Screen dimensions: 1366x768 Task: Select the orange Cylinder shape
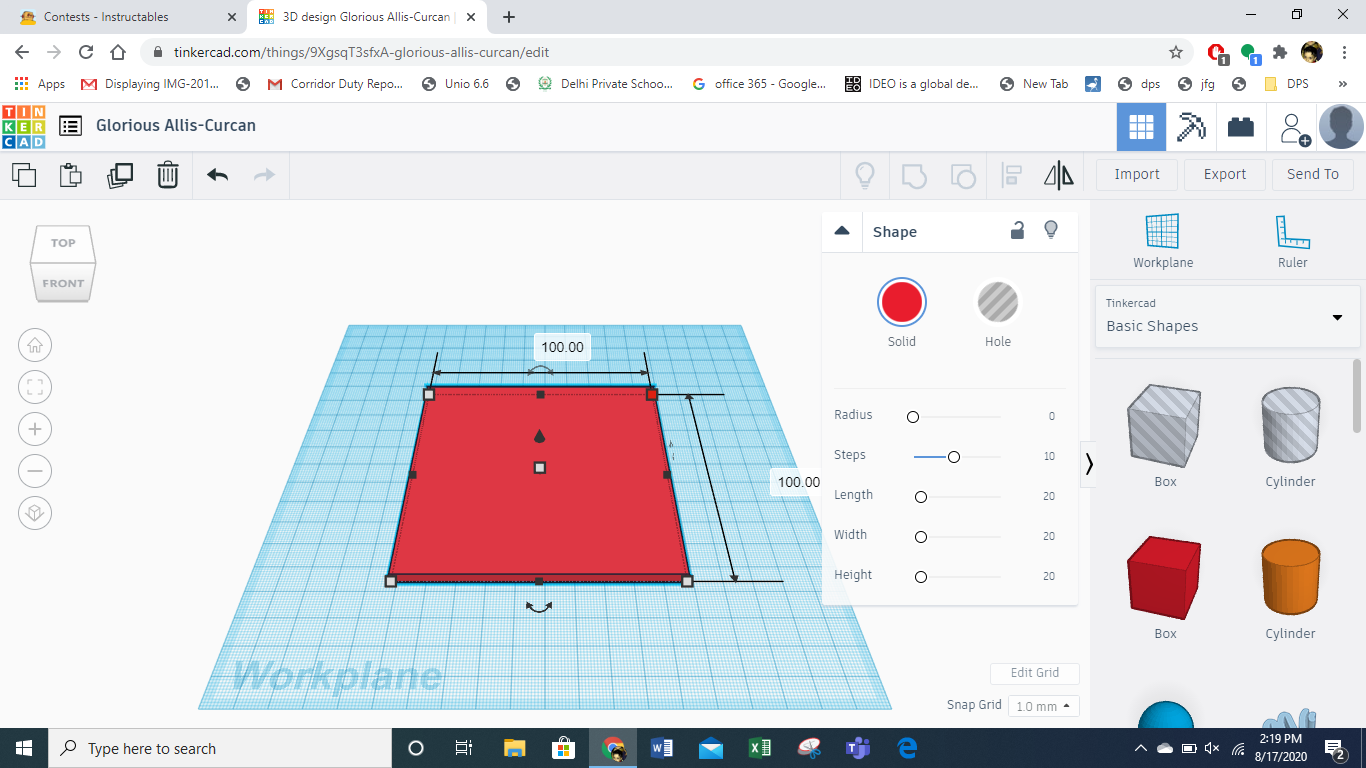point(1290,577)
